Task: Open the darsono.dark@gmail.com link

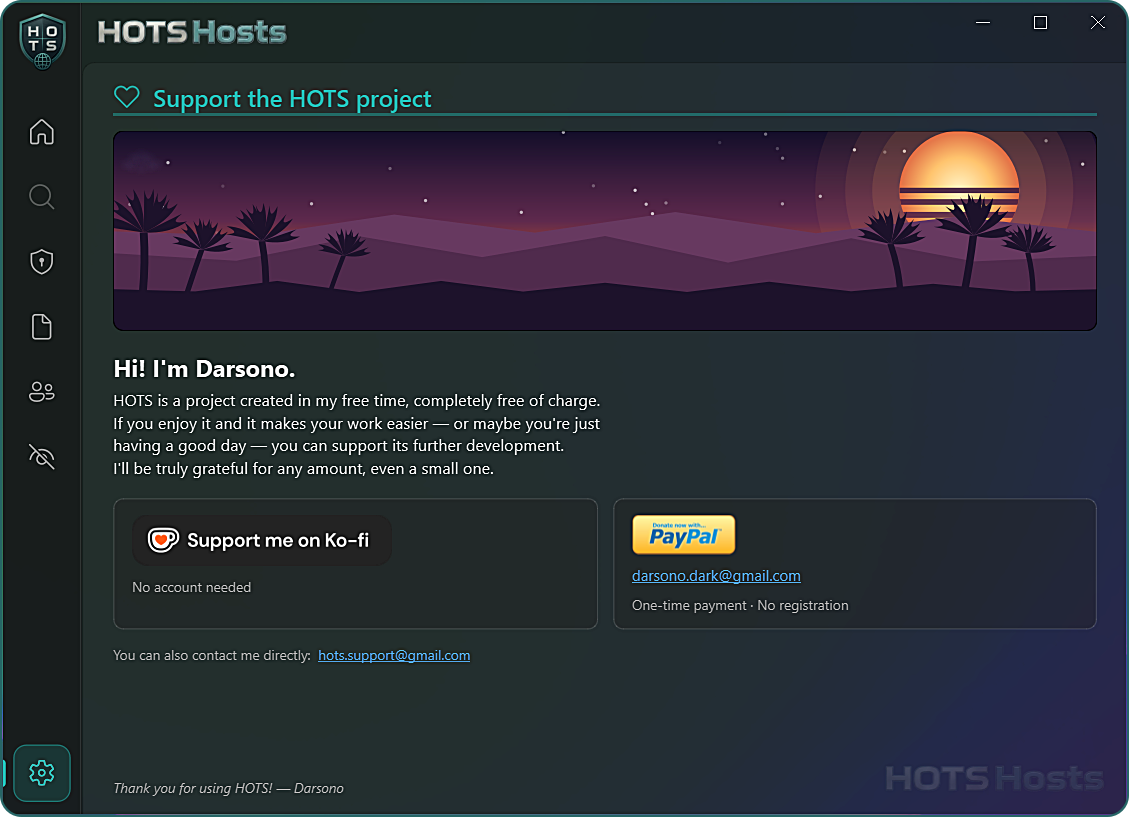Action: pos(716,576)
